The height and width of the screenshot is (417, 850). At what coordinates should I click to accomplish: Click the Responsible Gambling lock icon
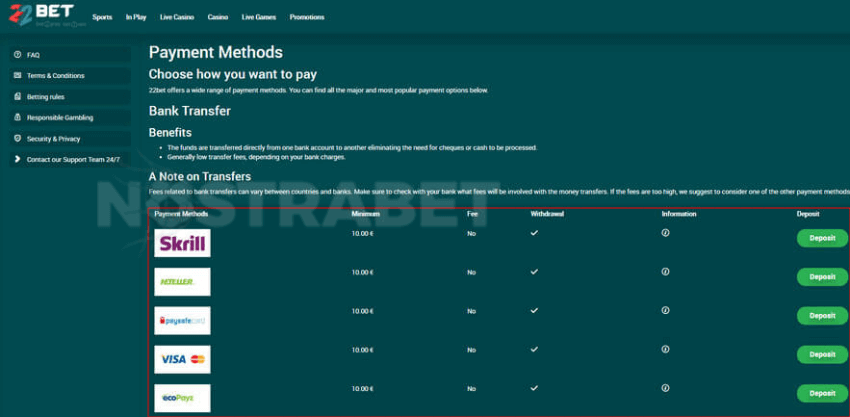[x=17, y=117]
